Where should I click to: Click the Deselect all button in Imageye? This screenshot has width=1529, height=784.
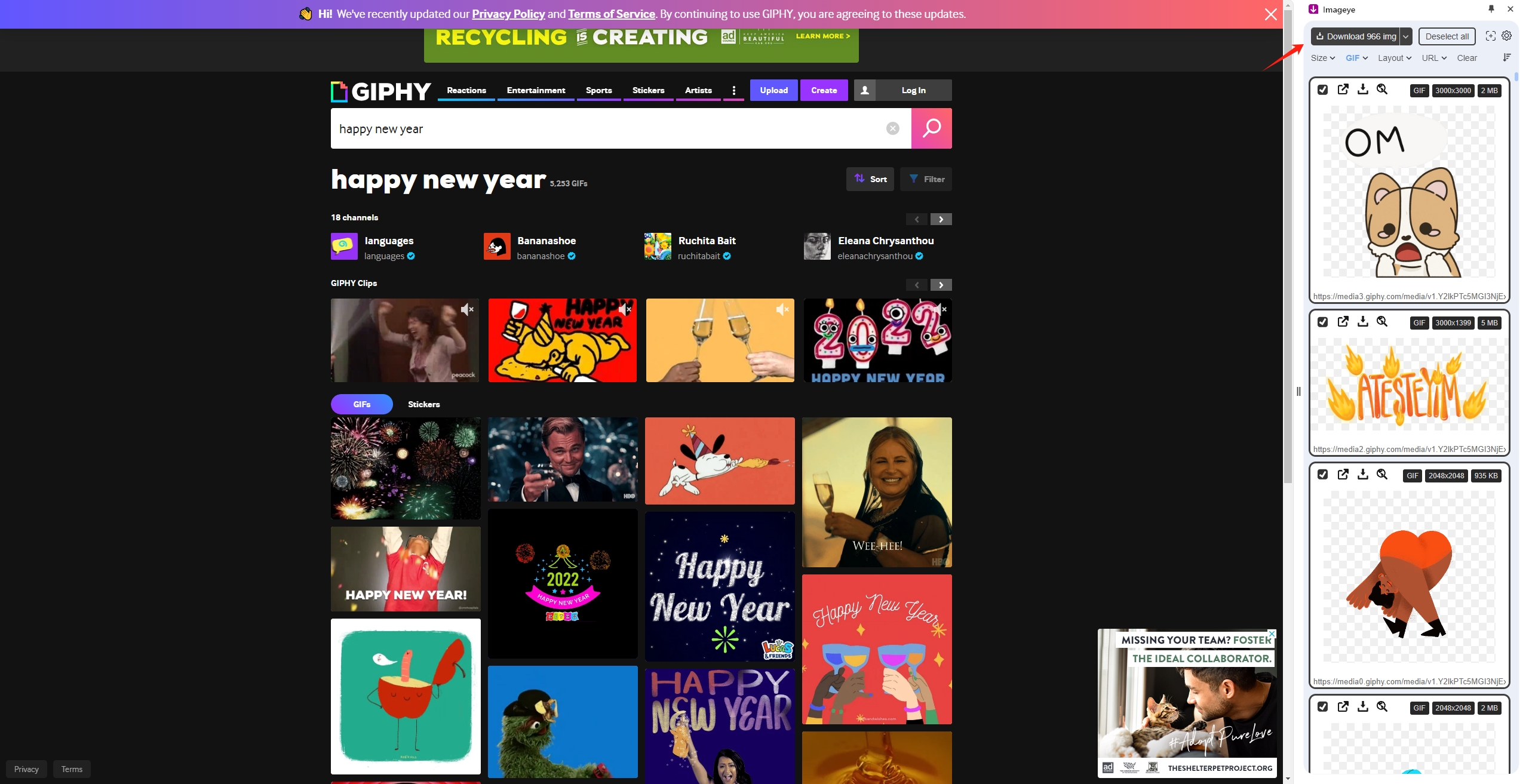tap(1446, 36)
